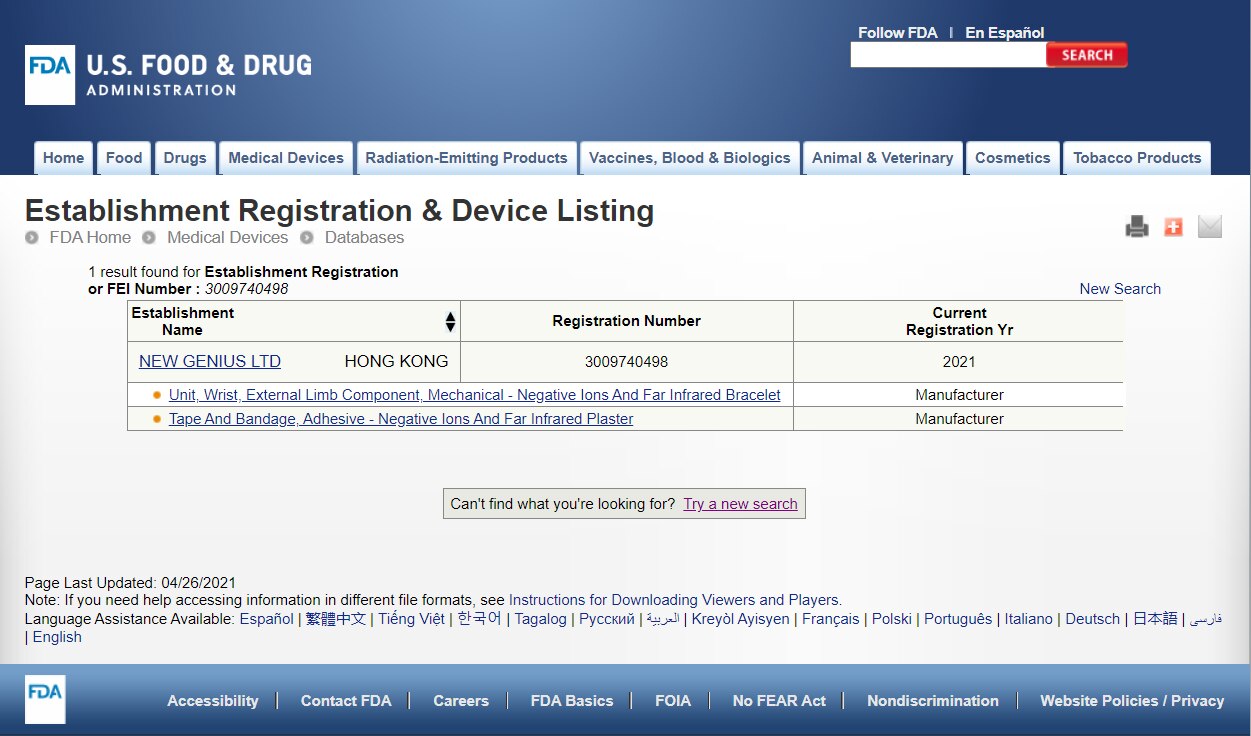Select Deutsch language assistance
Screen dimensions: 1251x736
pos(1093,619)
